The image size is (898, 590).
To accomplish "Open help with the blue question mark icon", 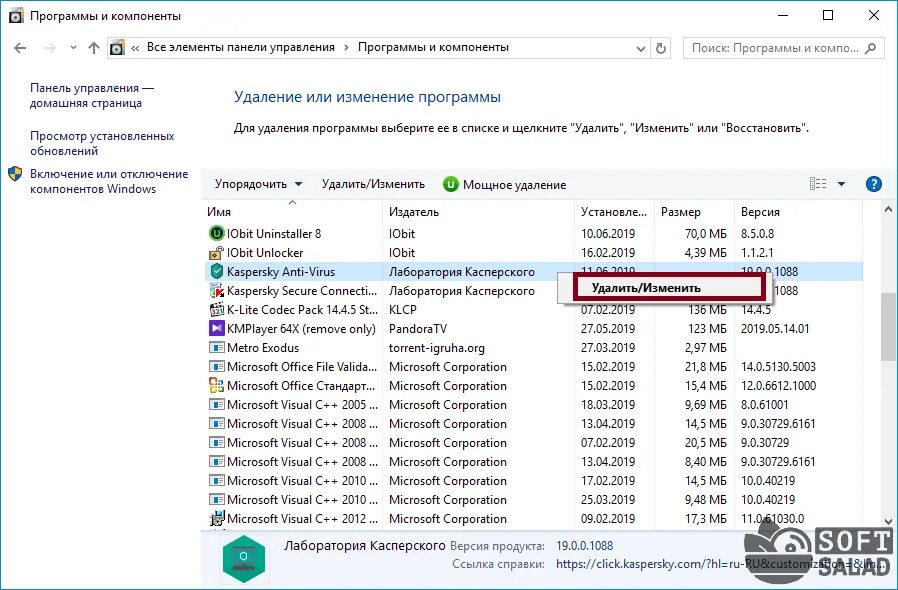I will point(873,184).
